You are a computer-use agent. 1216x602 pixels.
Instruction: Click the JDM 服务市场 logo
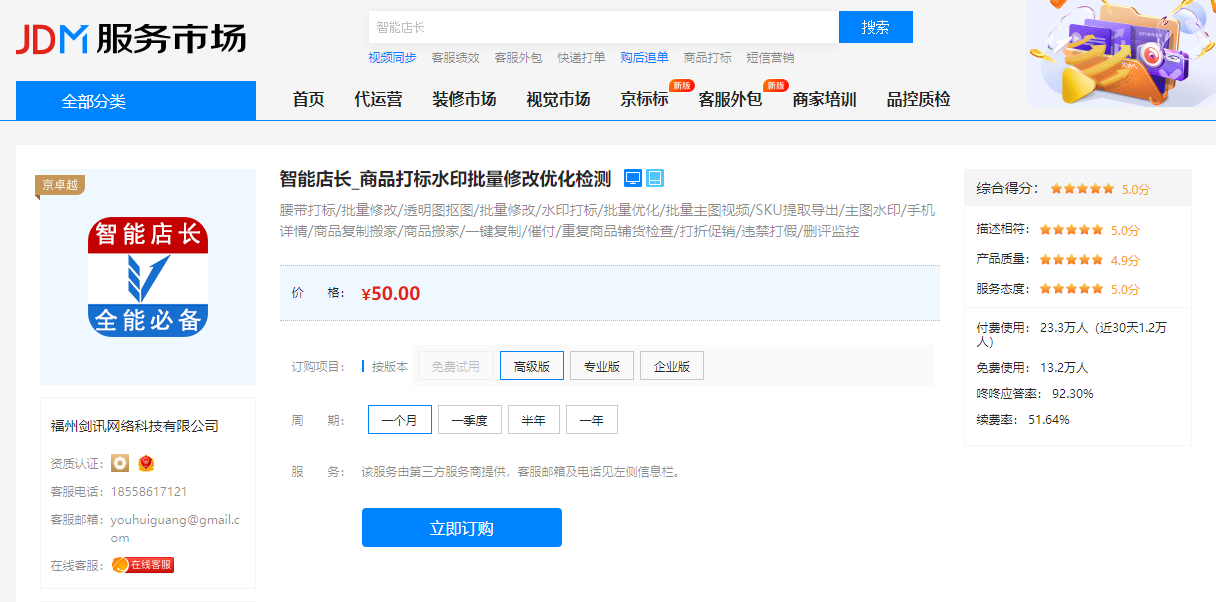[x=131, y=38]
